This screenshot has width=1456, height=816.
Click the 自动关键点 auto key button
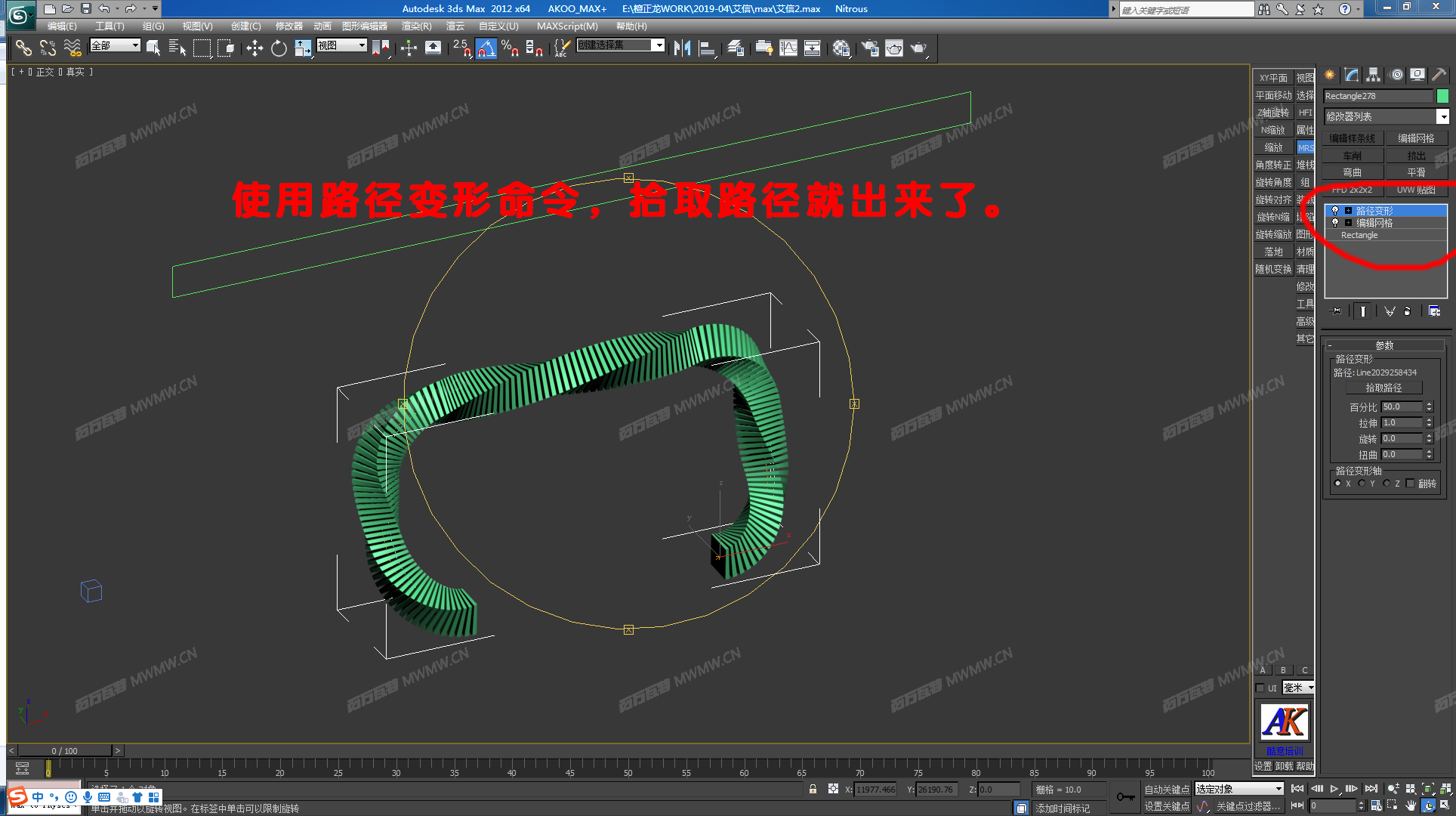pyautogui.click(x=1167, y=789)
